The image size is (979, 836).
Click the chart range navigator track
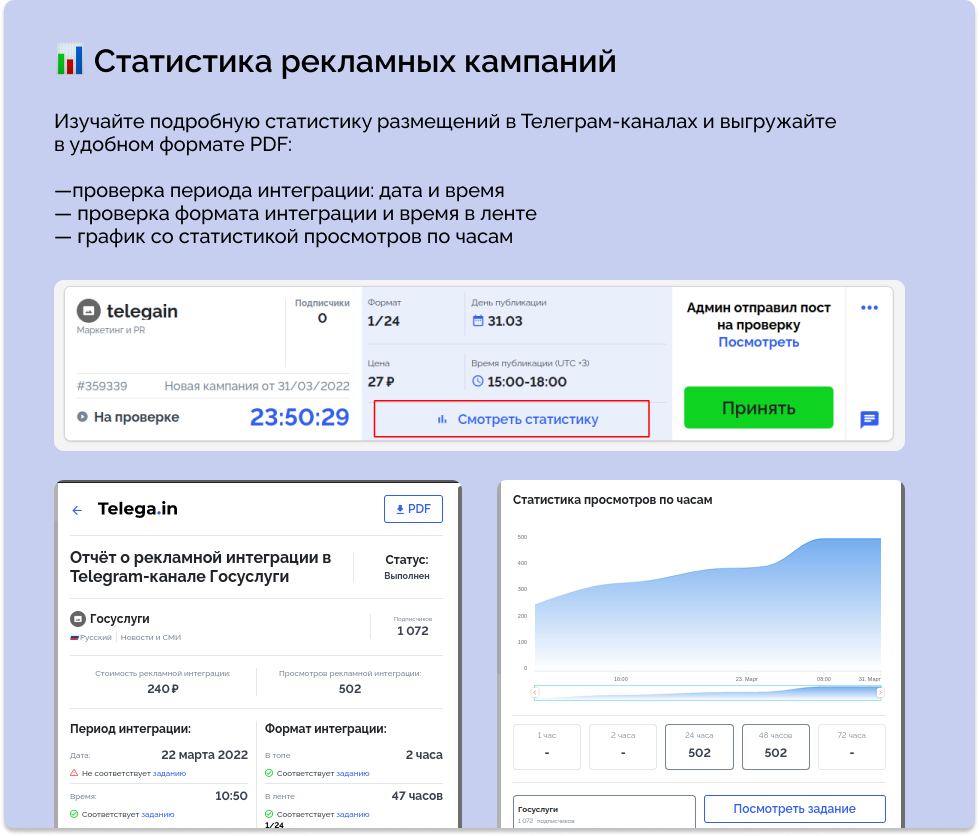pyautogui.click(x=707, y=692)
